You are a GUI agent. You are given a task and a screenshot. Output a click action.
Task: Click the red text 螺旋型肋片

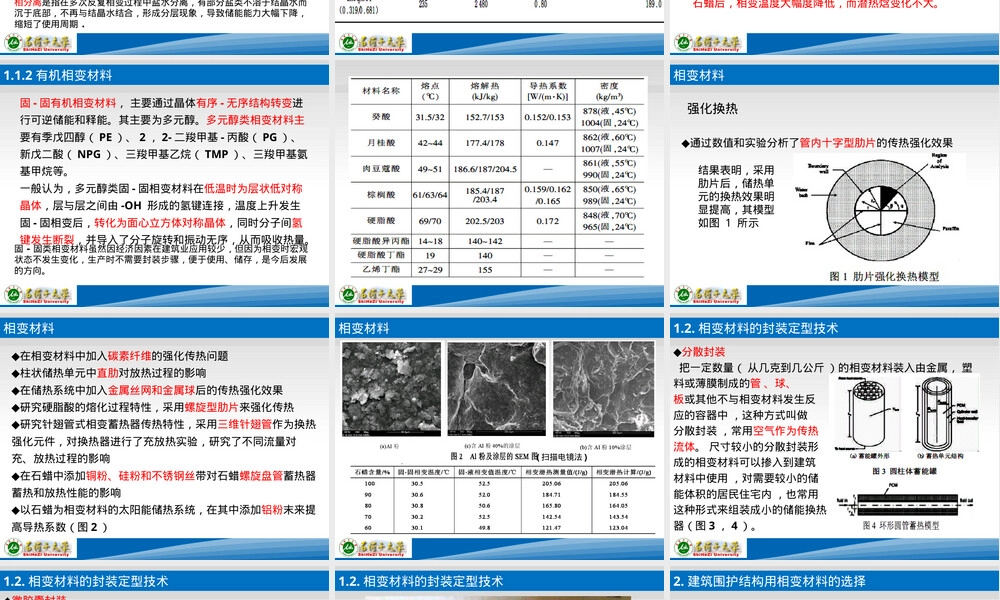pyautogui.click(x=212, y=407)
